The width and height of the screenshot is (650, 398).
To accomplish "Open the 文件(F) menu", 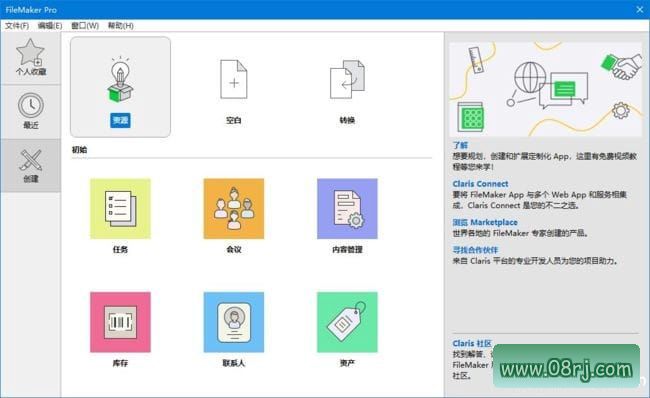I will (x=17, y=26).
